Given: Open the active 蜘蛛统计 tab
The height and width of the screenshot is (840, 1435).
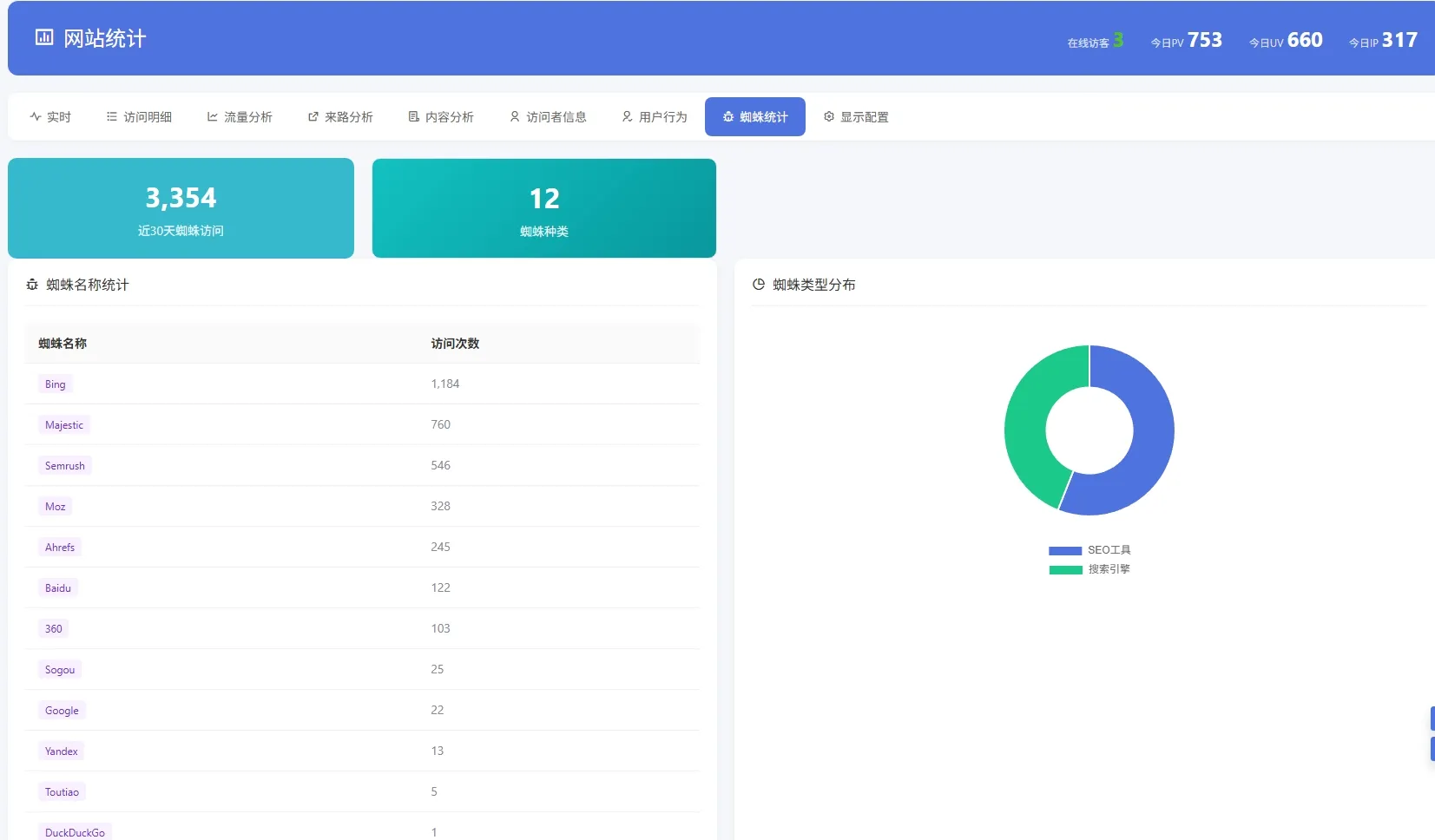Looking at the screenshot, I should (755, 116).
